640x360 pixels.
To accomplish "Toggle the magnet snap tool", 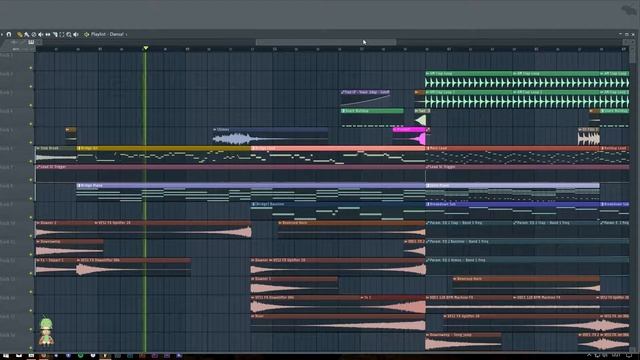I will [x=9, y=35].
